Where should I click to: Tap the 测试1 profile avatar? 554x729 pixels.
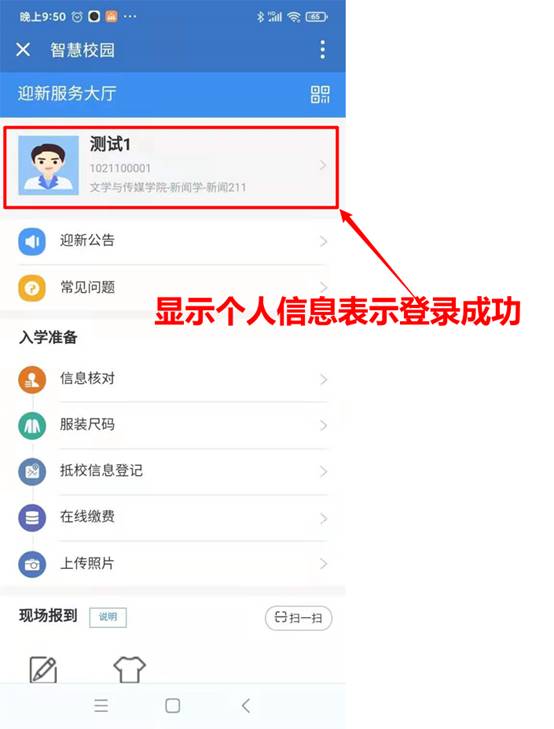point(48,165)
